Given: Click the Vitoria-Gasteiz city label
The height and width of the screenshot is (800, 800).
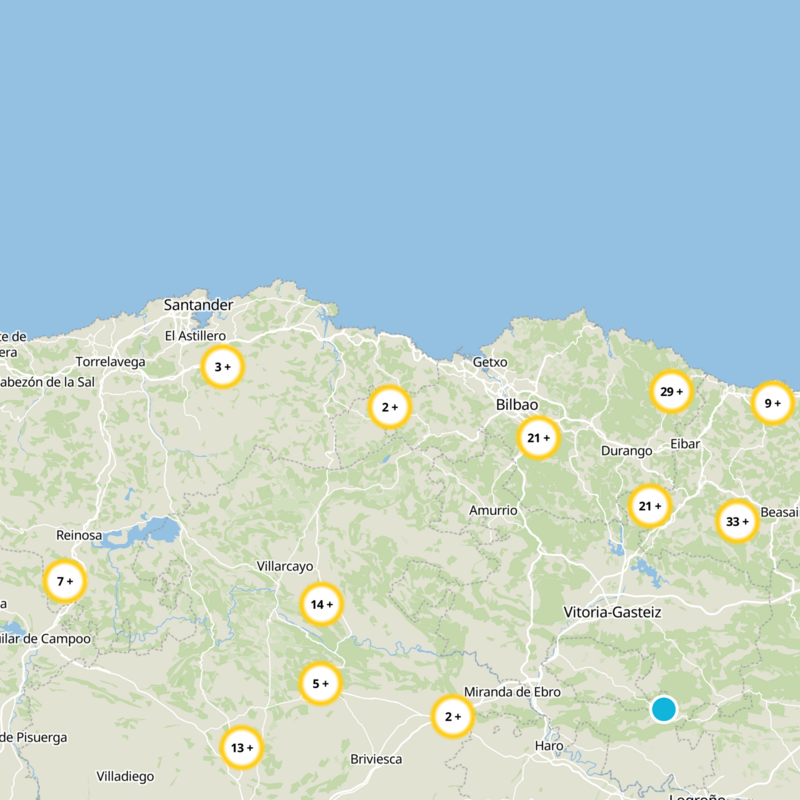Looking at the screenshot, I should [x=612, y=611].
